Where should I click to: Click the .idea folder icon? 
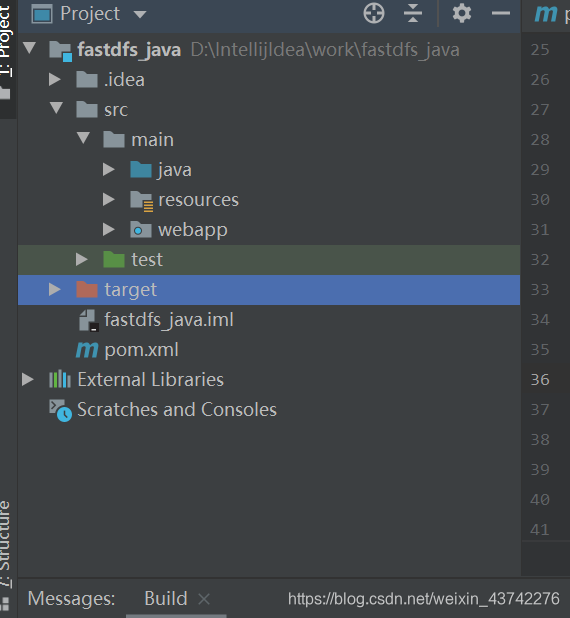click(87, 79)
